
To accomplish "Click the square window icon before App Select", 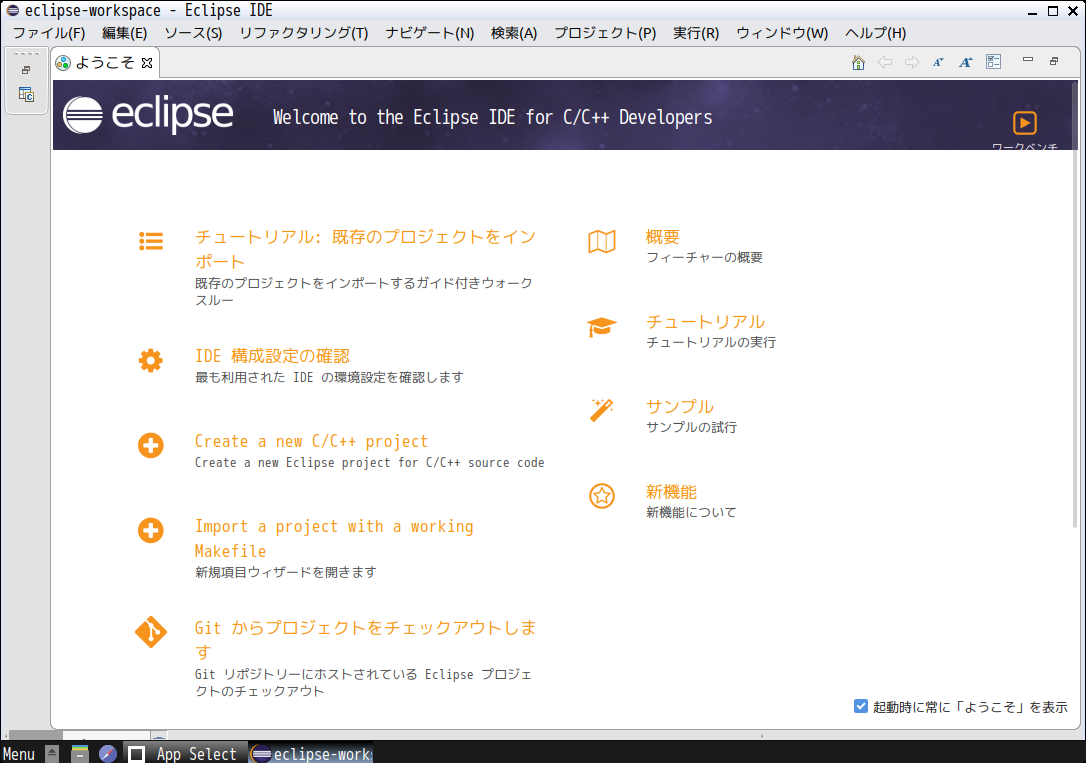I will click(136, 753).
